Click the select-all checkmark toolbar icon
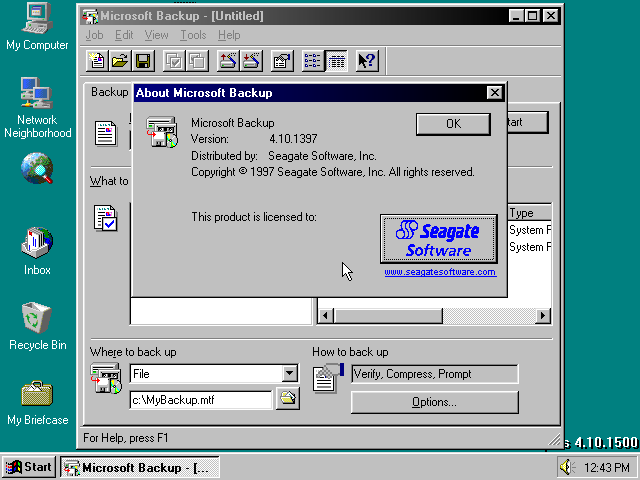The height and width of the screenshot is (480, 640). click(x=174, y=61)
